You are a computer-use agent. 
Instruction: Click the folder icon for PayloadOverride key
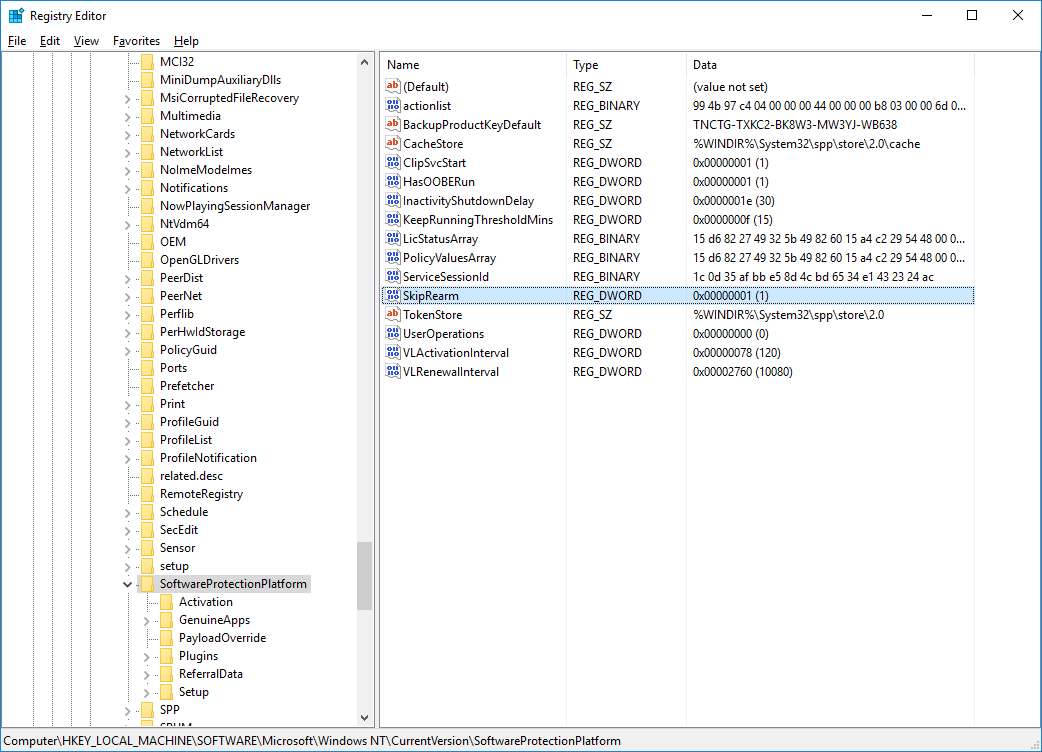tap(167, 638)
